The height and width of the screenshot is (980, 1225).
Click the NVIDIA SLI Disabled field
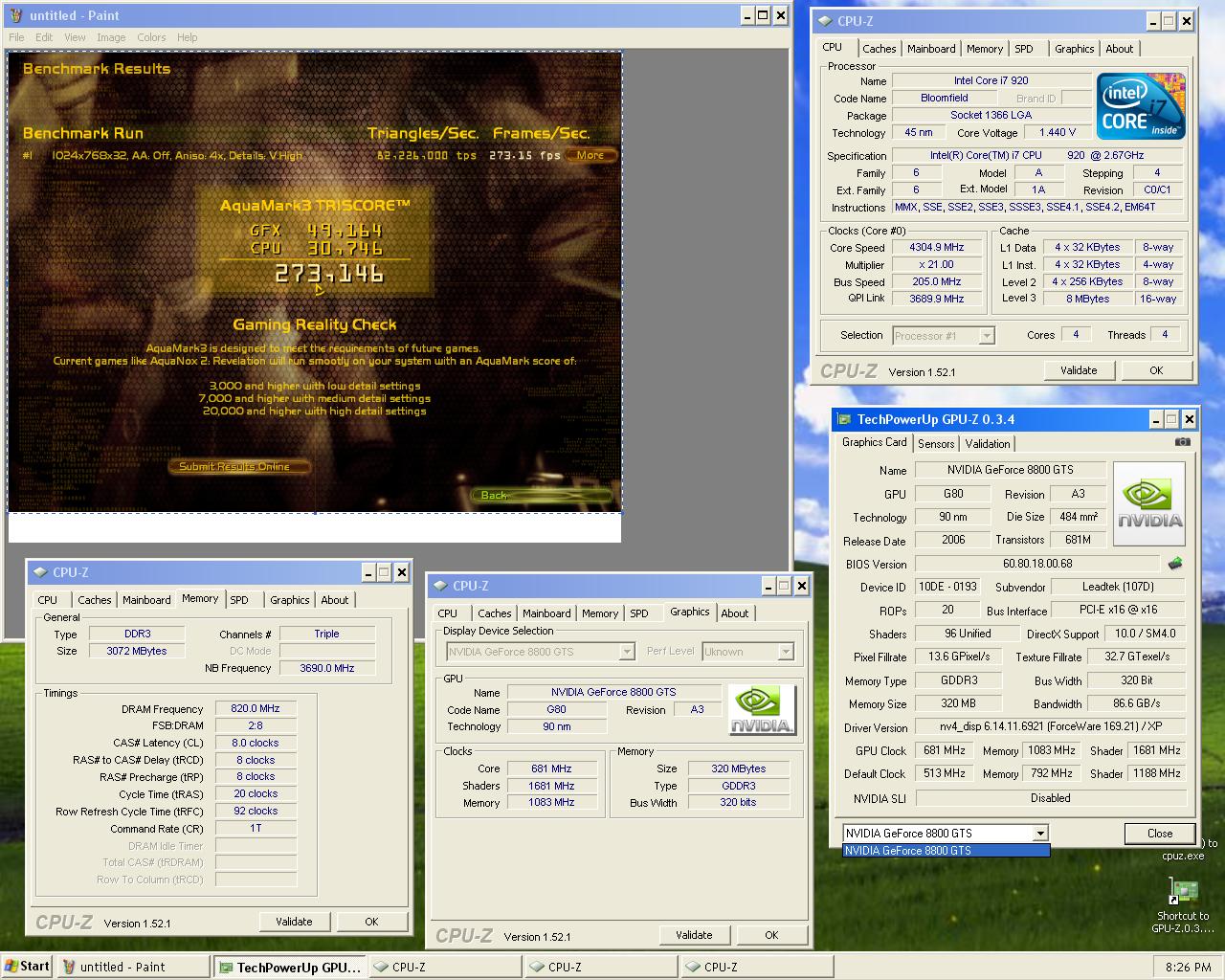[x=1051, y=798]
